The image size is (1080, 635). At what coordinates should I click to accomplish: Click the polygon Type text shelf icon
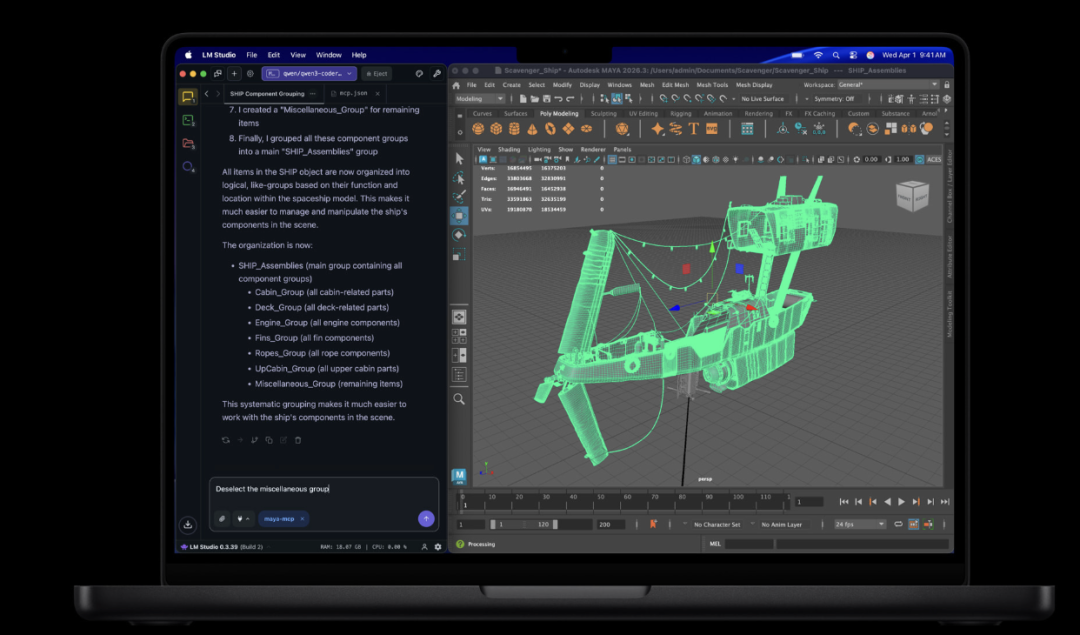[x=694, y=129]
